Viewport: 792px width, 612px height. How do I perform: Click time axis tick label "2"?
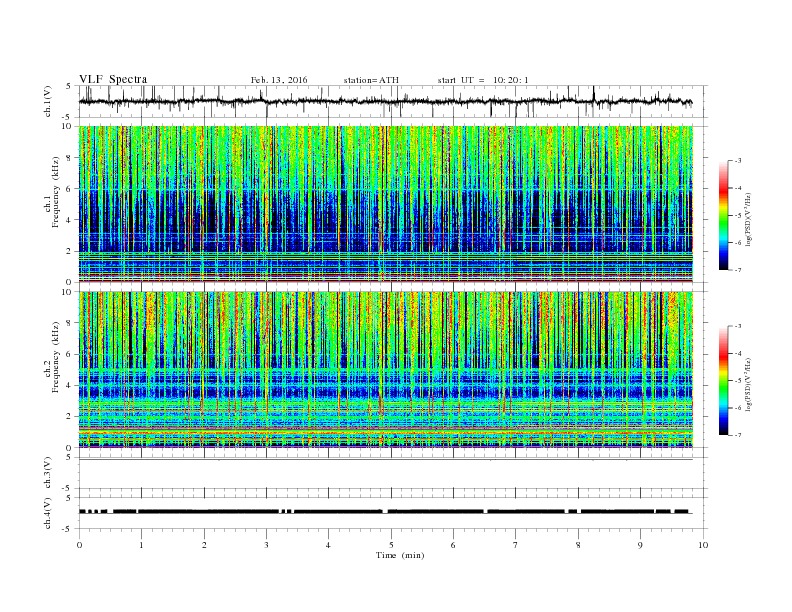[204, 545]
